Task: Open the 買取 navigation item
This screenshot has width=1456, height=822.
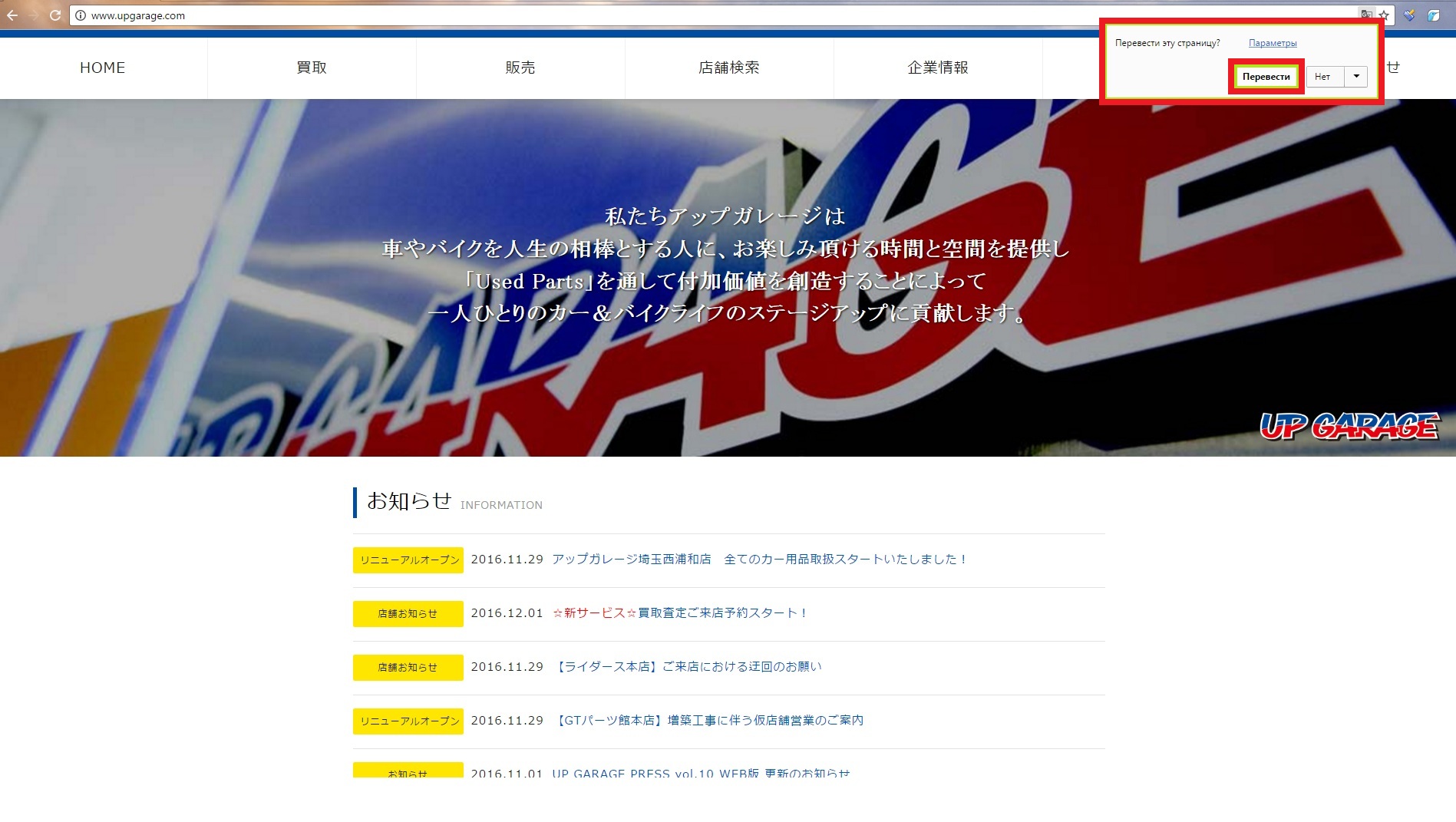Action: point(312,68)
